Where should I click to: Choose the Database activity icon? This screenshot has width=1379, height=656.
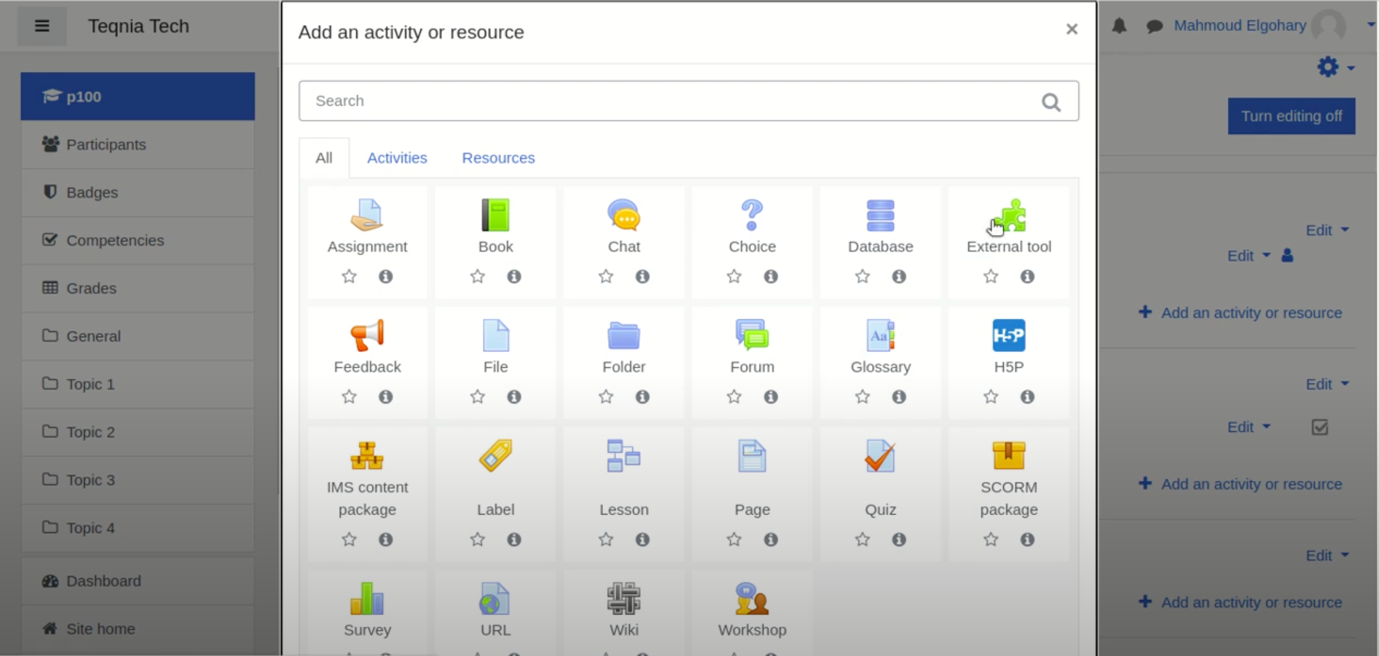click(880, 215)
